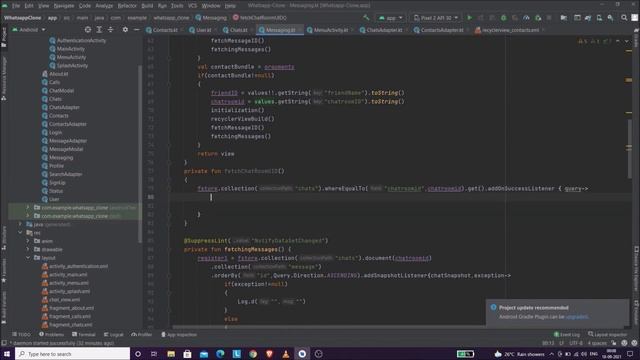Open SplashActivity in the project tree
This screenshot has width=640, height=360.
(72, 66)
